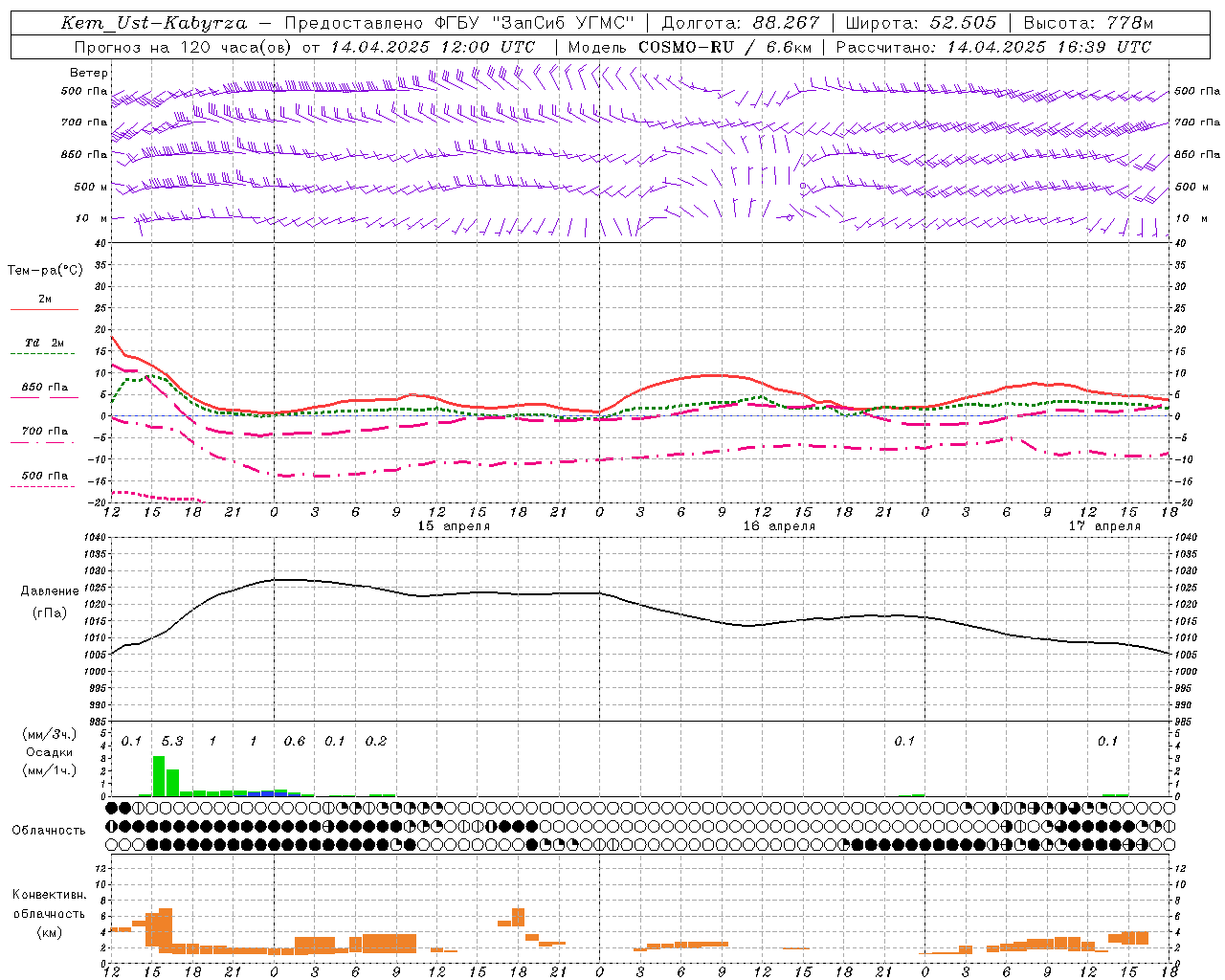1225x980 pixels.
Task: Click the Тем-ра(°C) temperature panel label
Action: (x=45, y=271)
